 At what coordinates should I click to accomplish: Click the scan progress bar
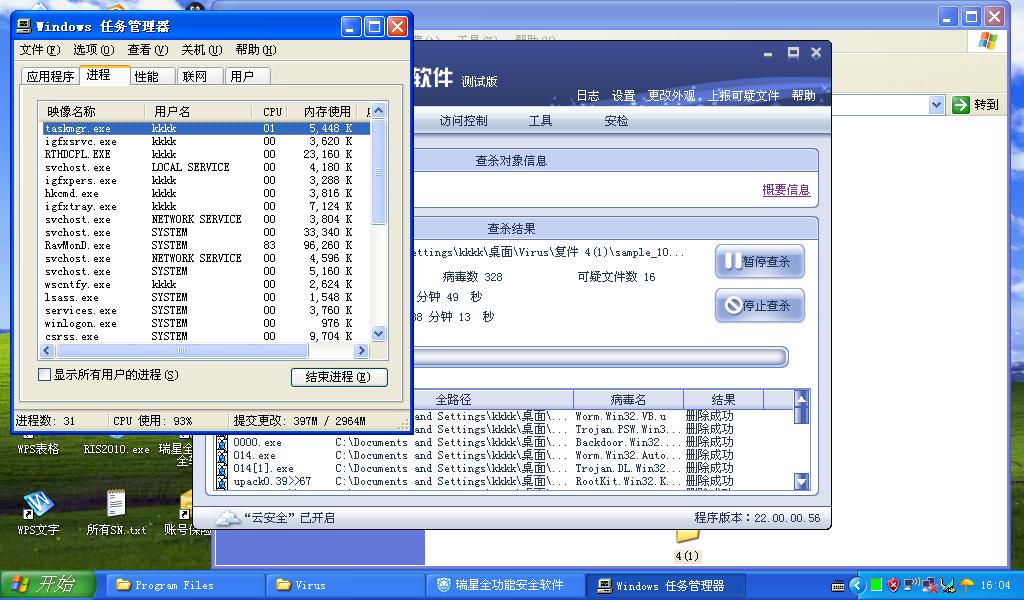[600, 356]
